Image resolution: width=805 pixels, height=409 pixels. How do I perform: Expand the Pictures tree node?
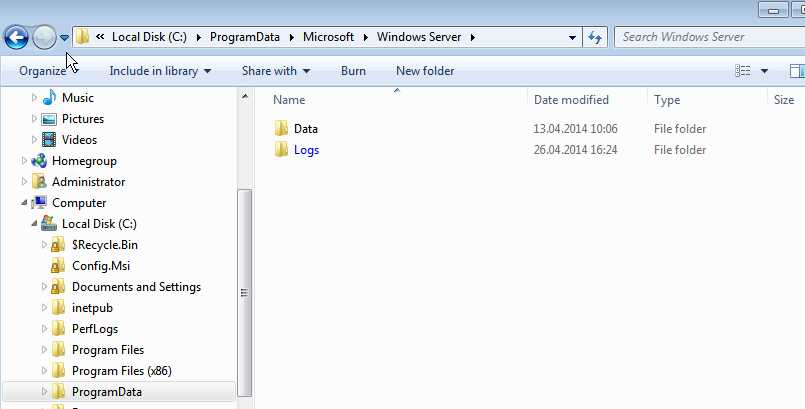coord(34,119)
